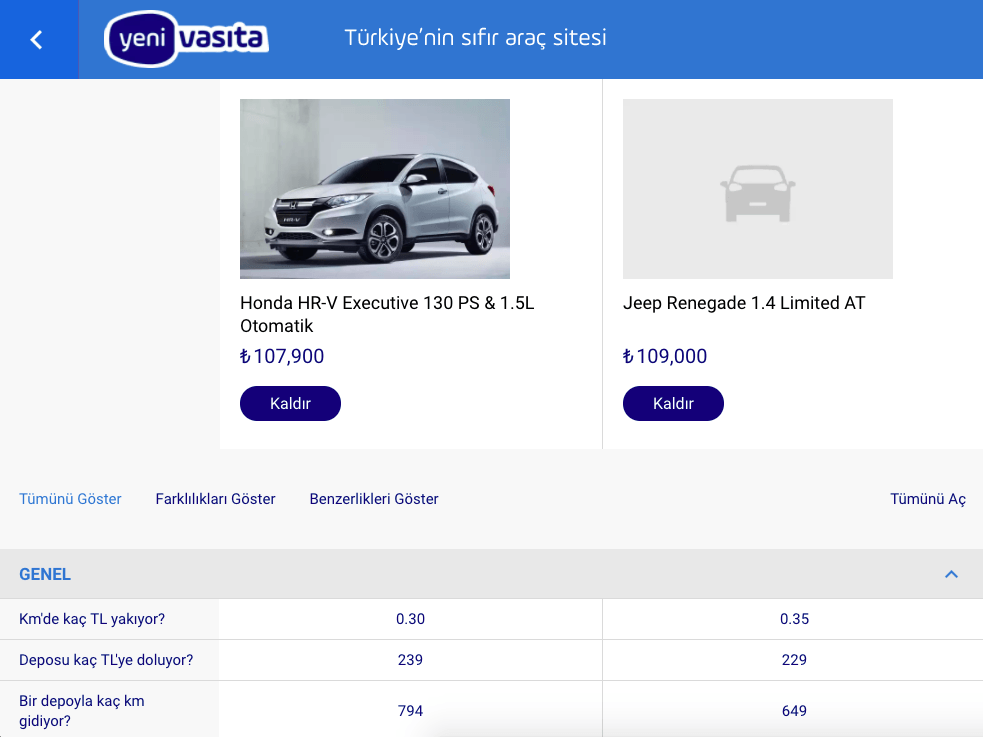The image size is (983, 737).
Task: Click the Turkish lira symbol next to 107,900
Action: (246, 356)
